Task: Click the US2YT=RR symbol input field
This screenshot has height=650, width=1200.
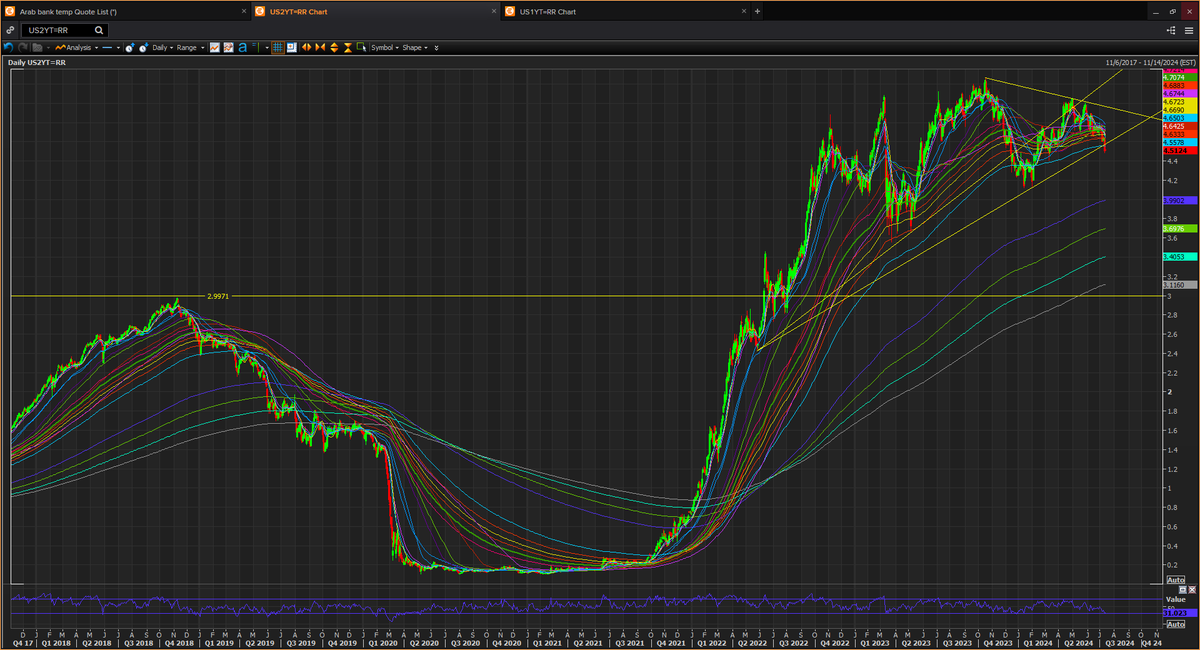Action: (55, 30)
